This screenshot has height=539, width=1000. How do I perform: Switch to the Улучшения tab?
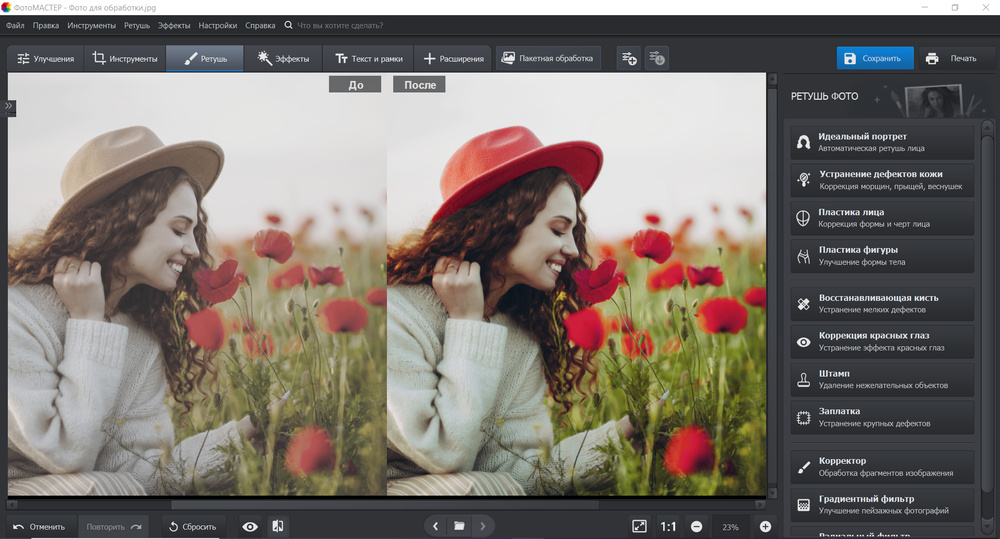coord(45,59)
